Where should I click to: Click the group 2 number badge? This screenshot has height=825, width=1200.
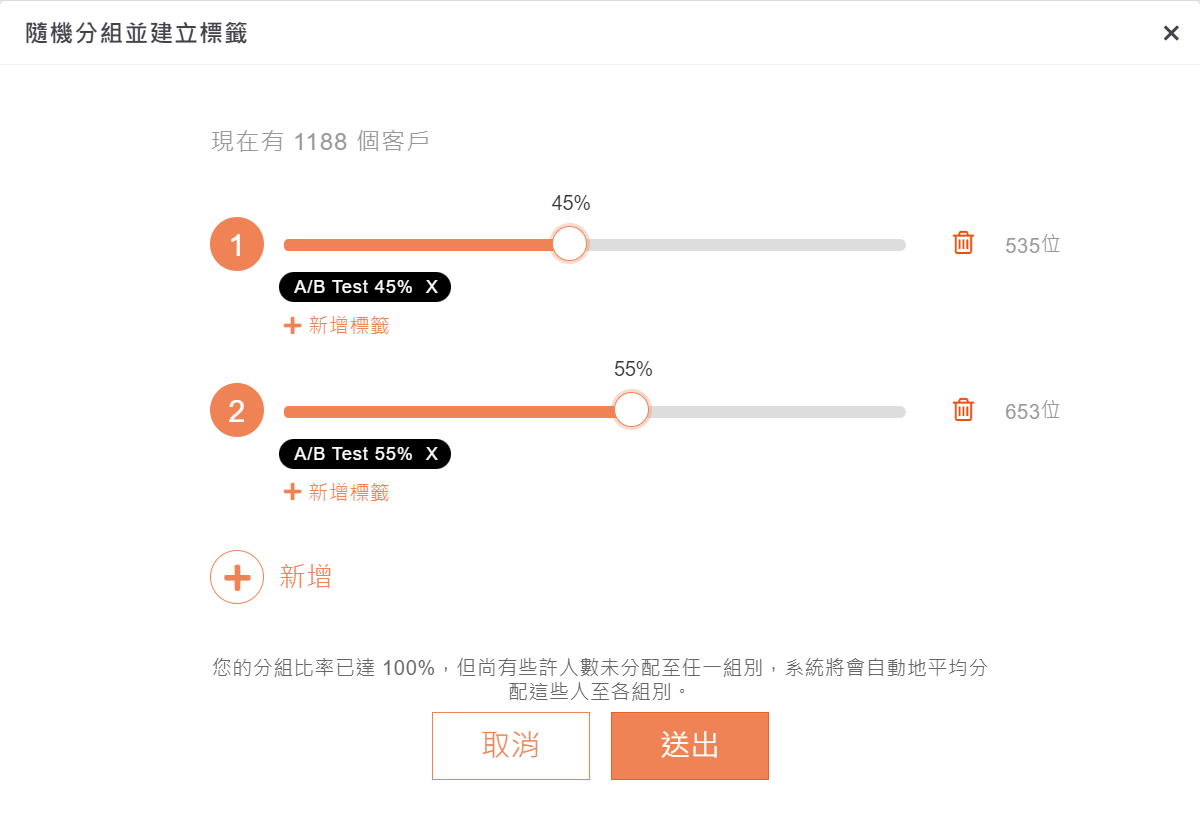237,410
